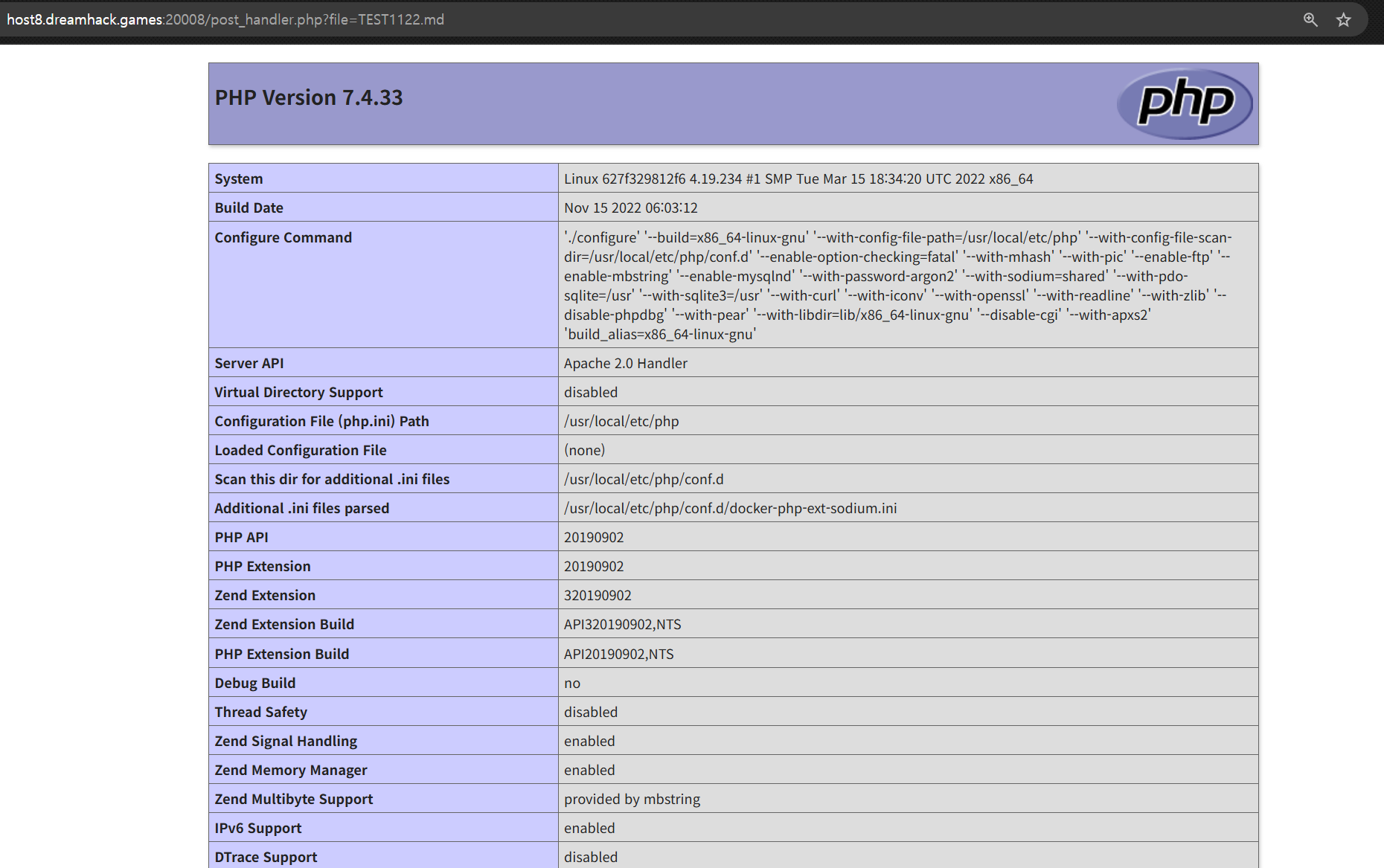Image resolution: width=1384 pixels, height=868 pixels.
Task: Click the System row label
Action: pos(239,179)
